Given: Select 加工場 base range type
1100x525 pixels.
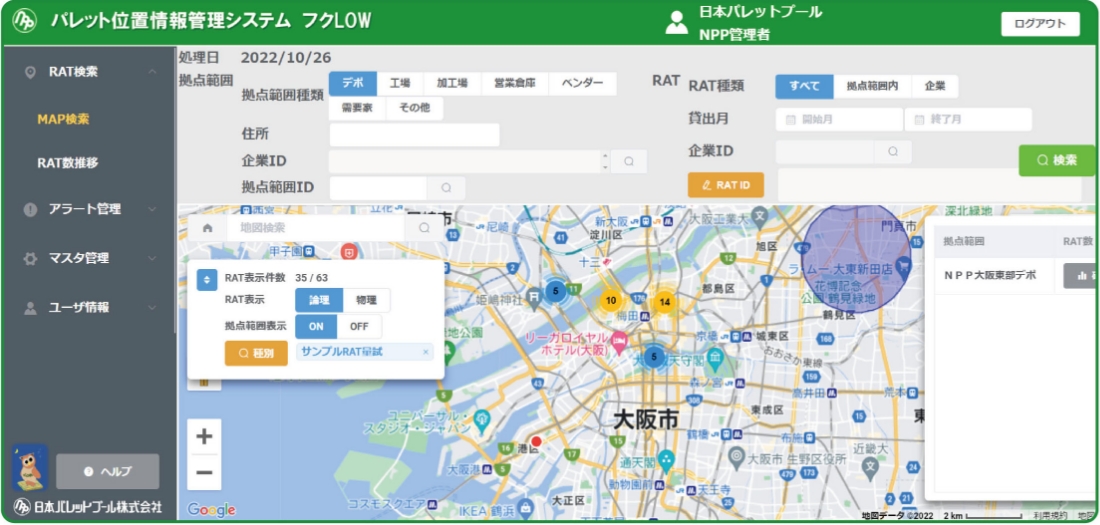Looking at the screenshot, I should (x=452, y=84).
